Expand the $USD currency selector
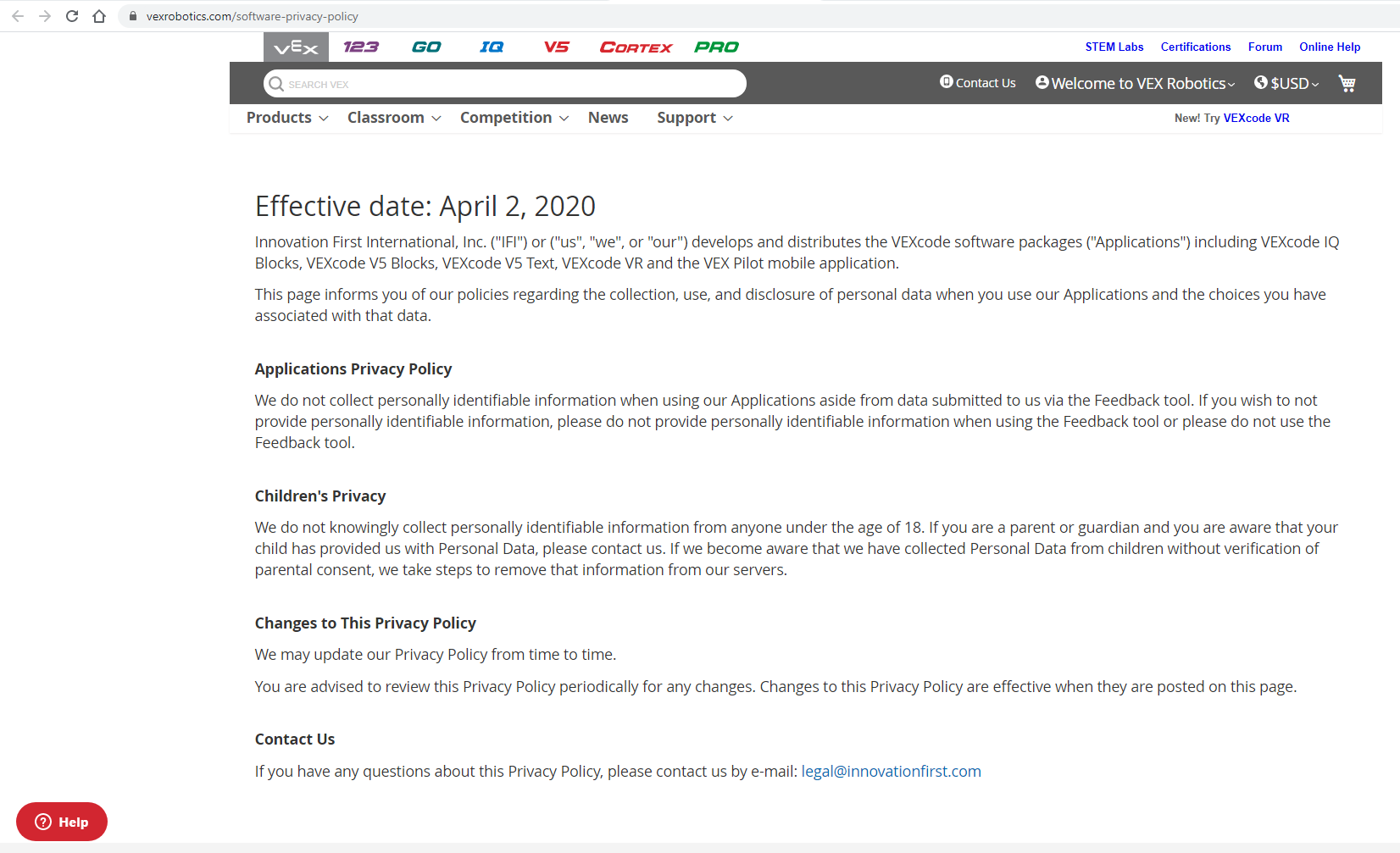 click(x=1286, y=82)
